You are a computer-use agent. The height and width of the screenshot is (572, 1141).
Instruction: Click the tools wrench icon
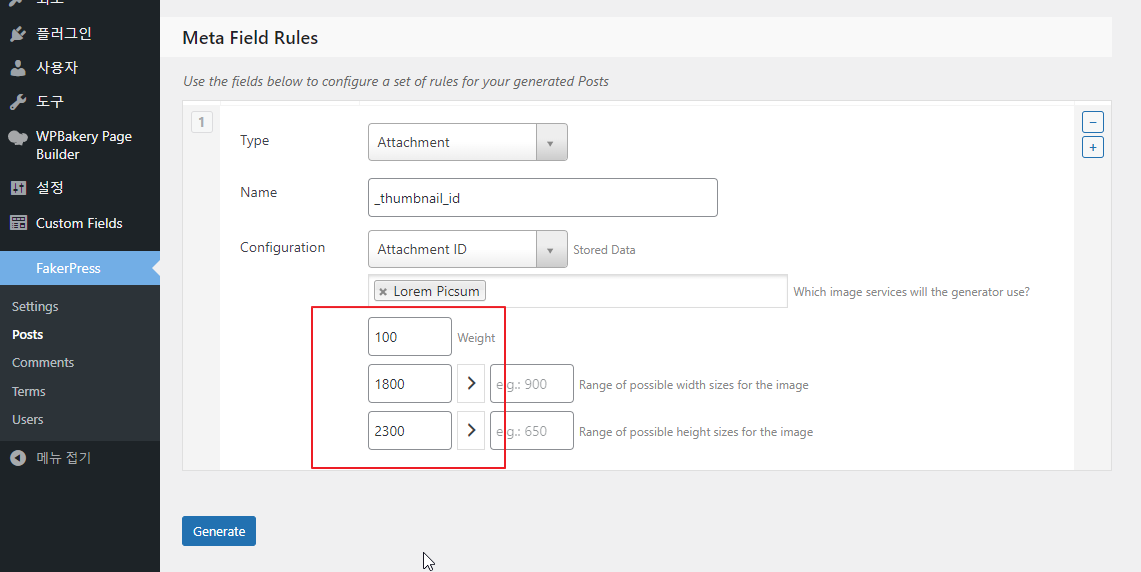tap(18, 102)
